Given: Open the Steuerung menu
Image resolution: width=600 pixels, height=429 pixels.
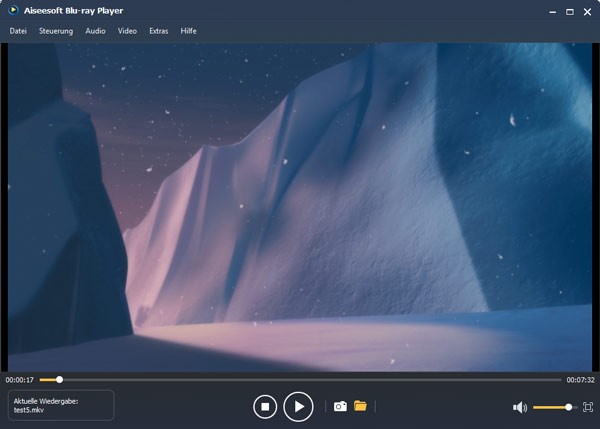Looking at the screenshot, I should coord(56,31).
